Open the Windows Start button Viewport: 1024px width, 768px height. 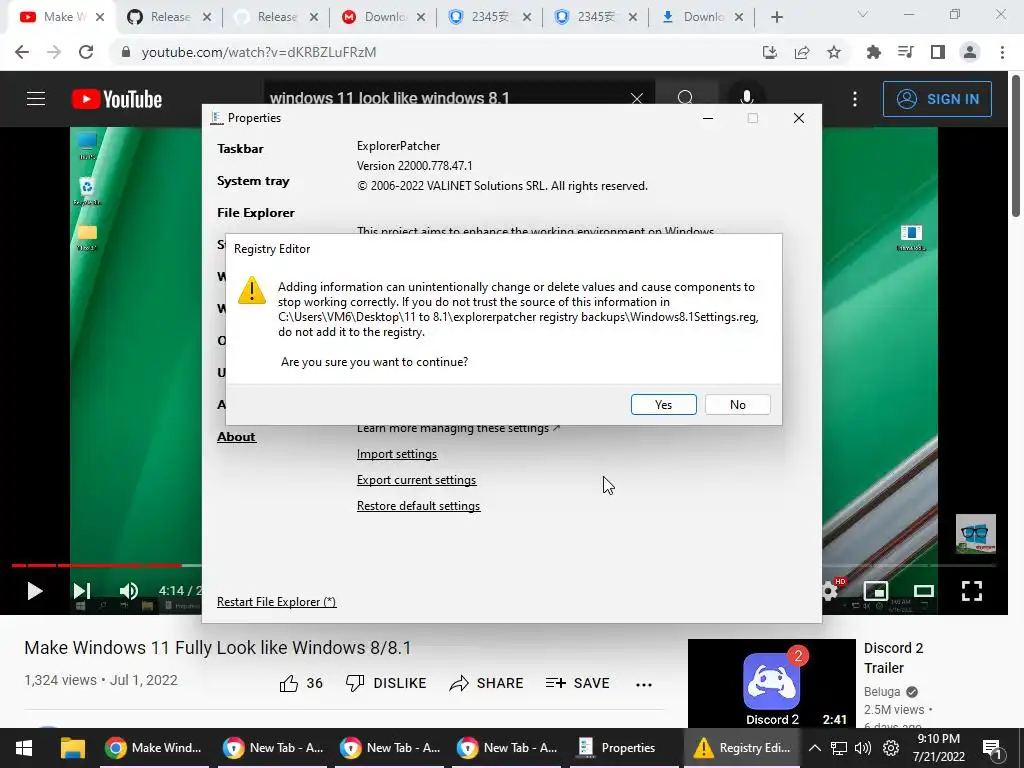click(x=24, y=748)
